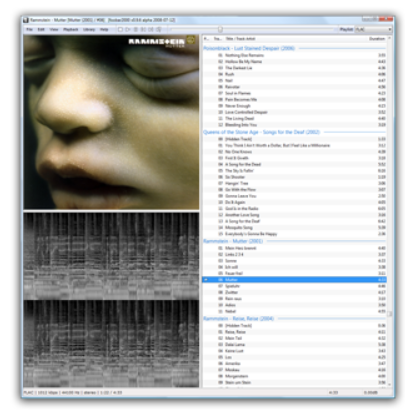Viewport: 405px width, 412px height.
Task: Open the View menu
Action: [54, 30]
